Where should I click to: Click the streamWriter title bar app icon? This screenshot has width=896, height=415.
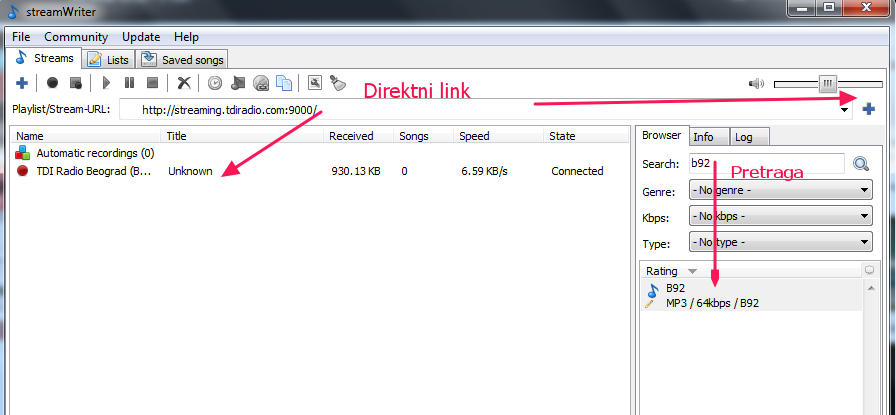coord(13,12)
